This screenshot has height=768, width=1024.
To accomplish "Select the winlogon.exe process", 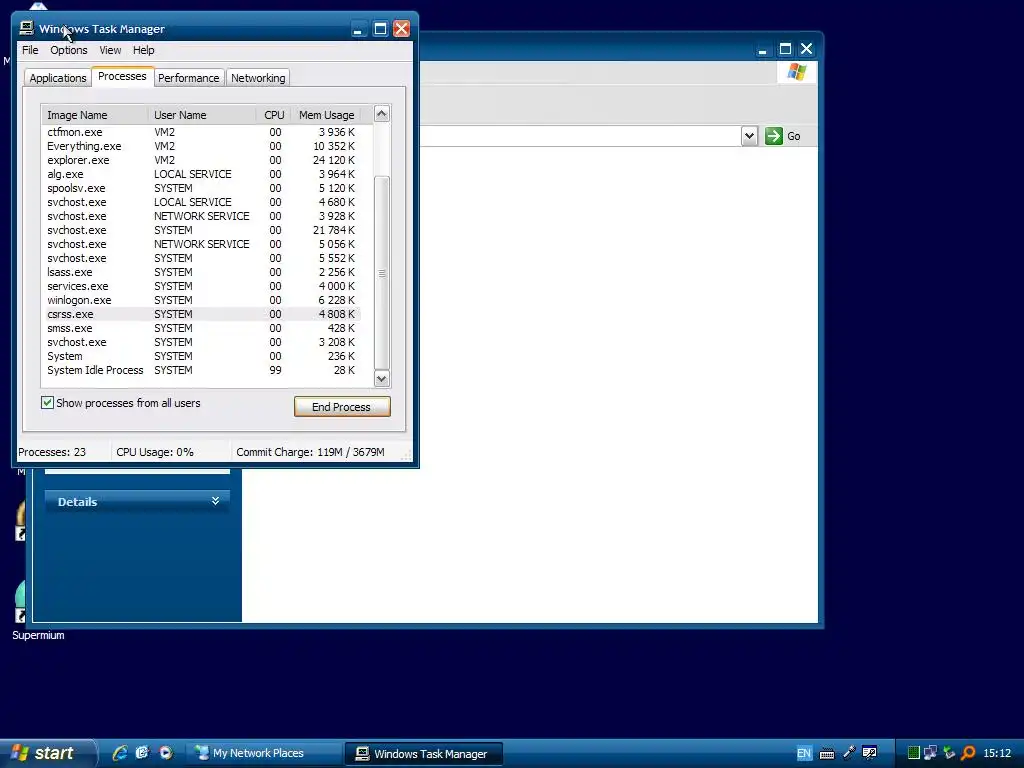I will click(x=200, y=300).
